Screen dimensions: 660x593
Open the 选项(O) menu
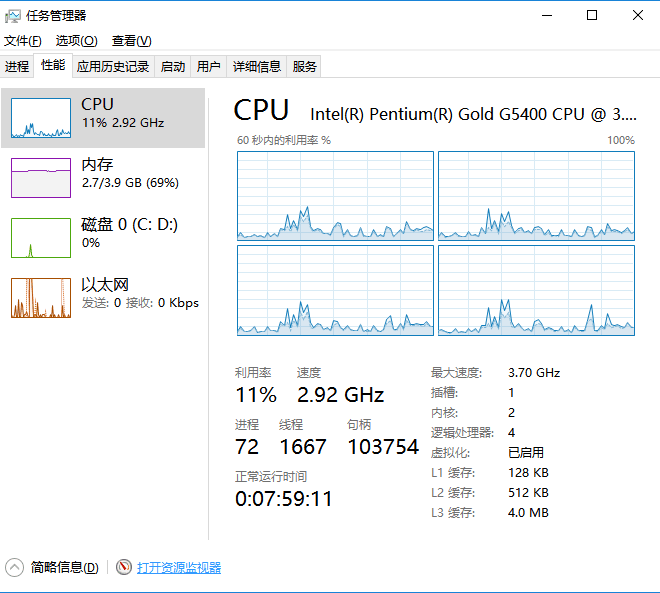(x=76, y=41)
